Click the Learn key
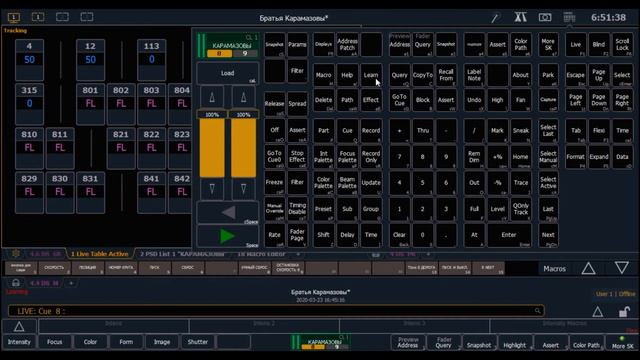 click(x=371, y=75)
